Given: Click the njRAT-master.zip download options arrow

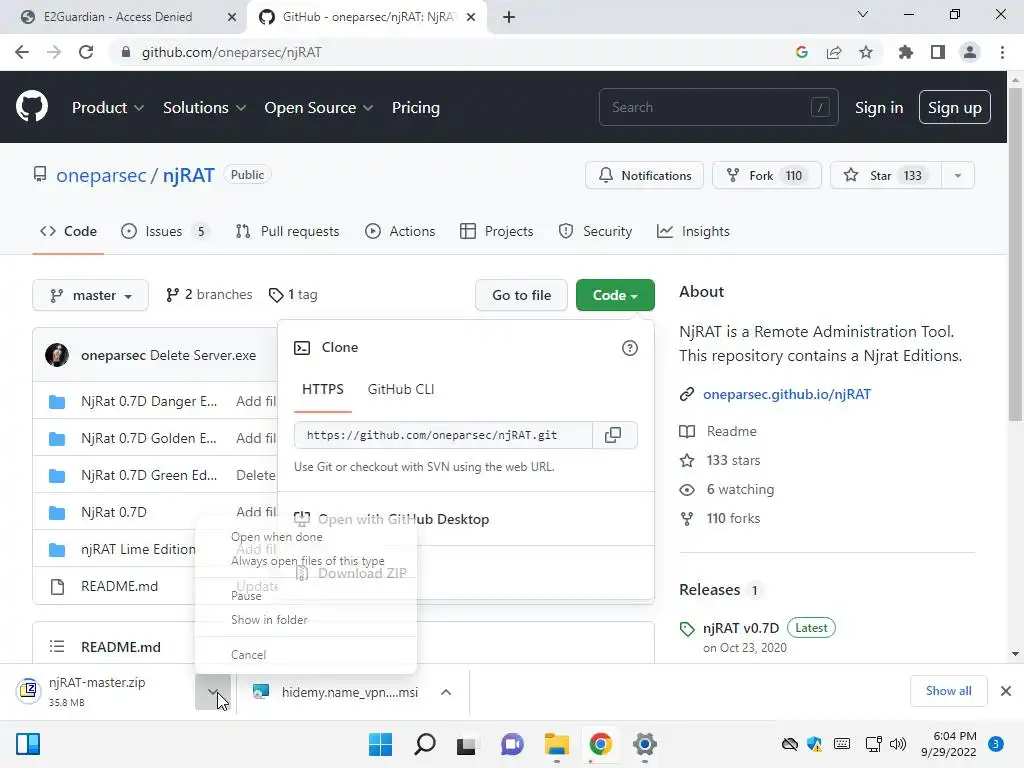Looking at the screenshot, I should coord(213,692).
